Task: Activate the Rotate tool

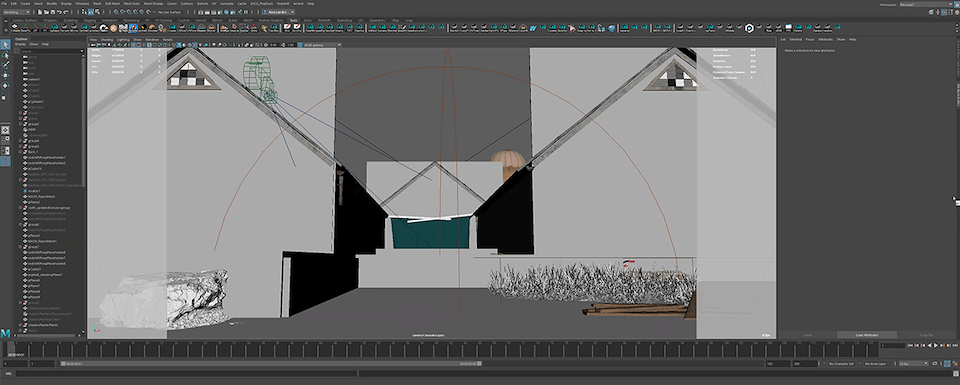Action: [6, 86]
